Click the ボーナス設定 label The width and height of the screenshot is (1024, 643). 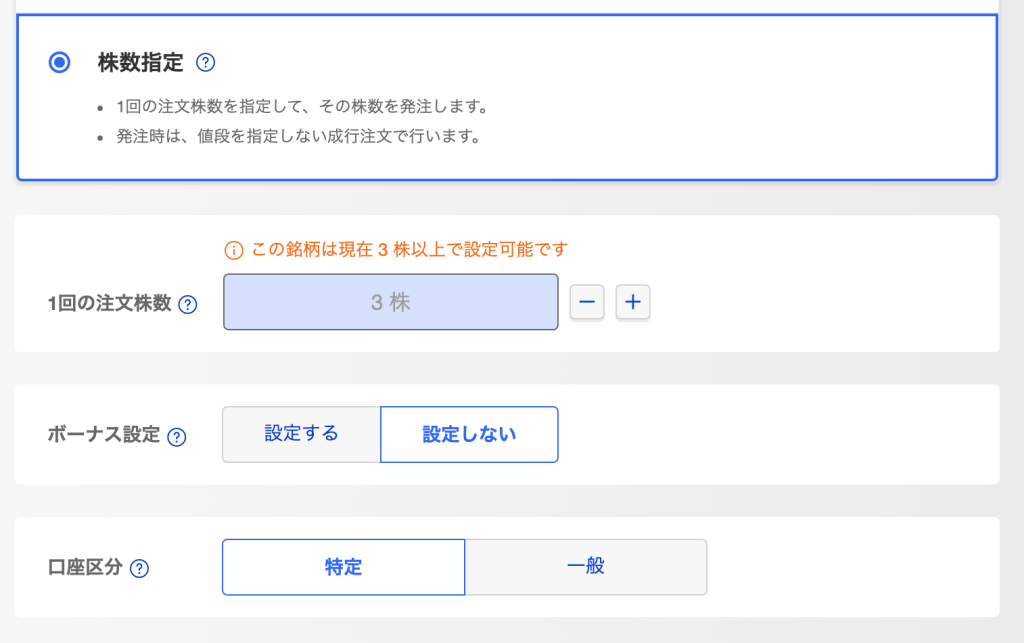click(104, 436)
